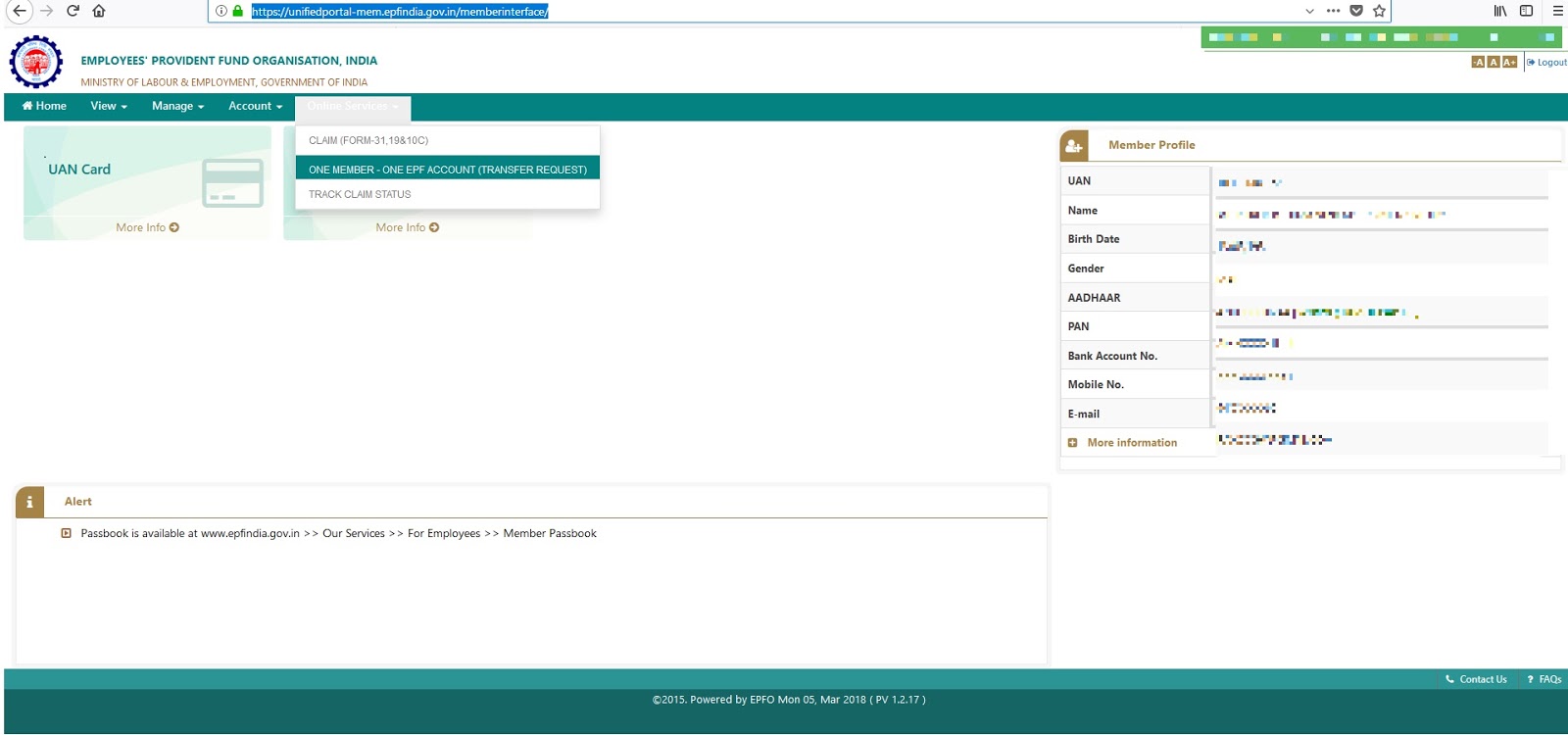This screenshot has height=735, width=1568.
Task: Collapse the Online Services dropdown menu
Action: point(353,106)
